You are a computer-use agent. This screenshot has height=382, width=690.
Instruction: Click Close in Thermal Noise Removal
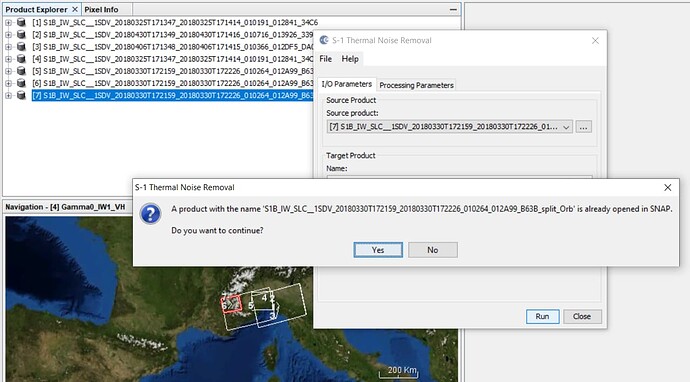coord(582,316)
